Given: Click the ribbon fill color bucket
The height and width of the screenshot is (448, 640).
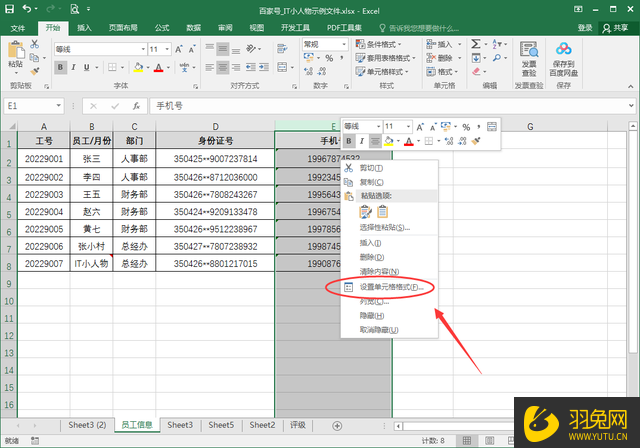Looking at the screenshot, I should click(x=138, y=67).
